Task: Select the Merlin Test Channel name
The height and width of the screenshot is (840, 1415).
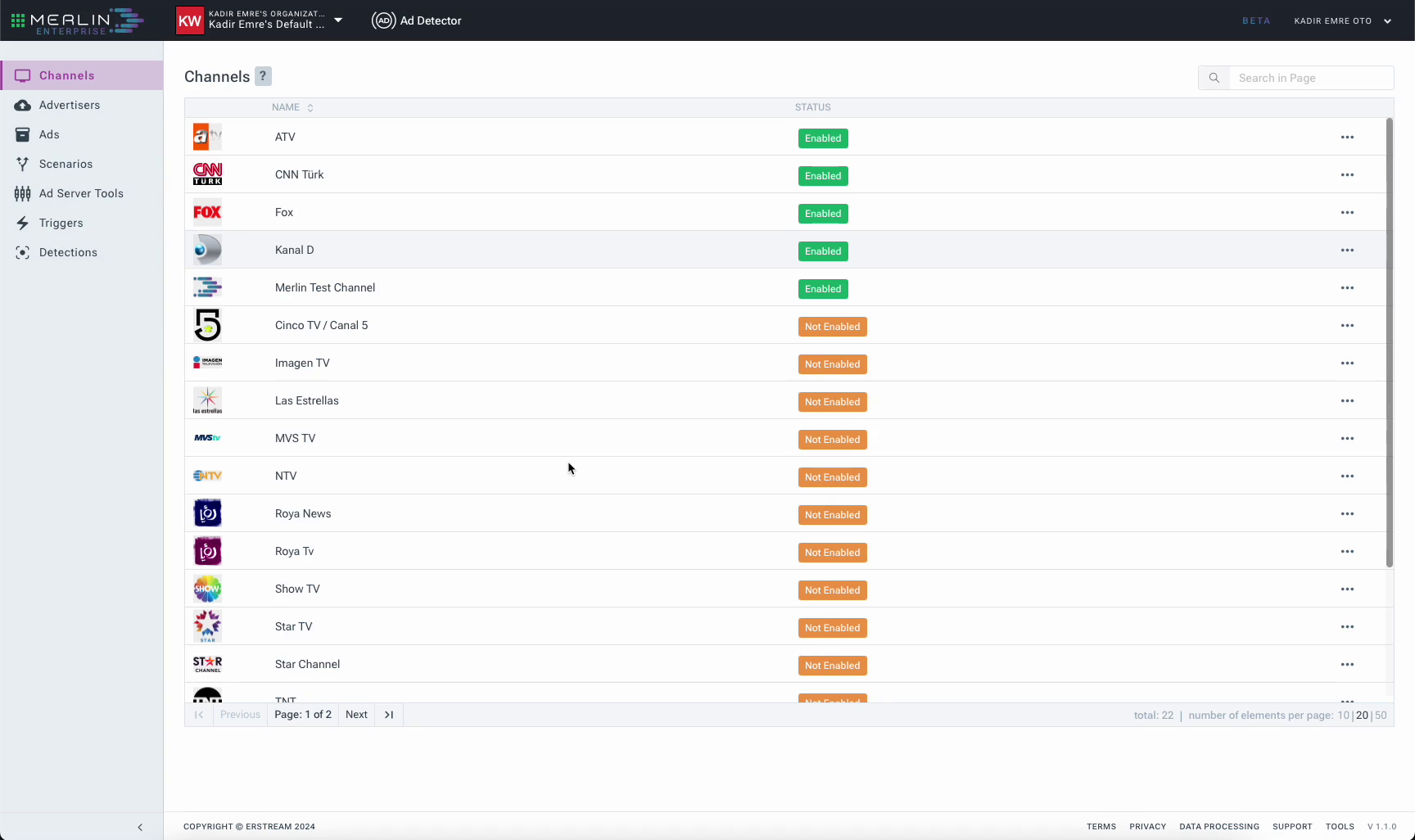Action: pos(325,287)
